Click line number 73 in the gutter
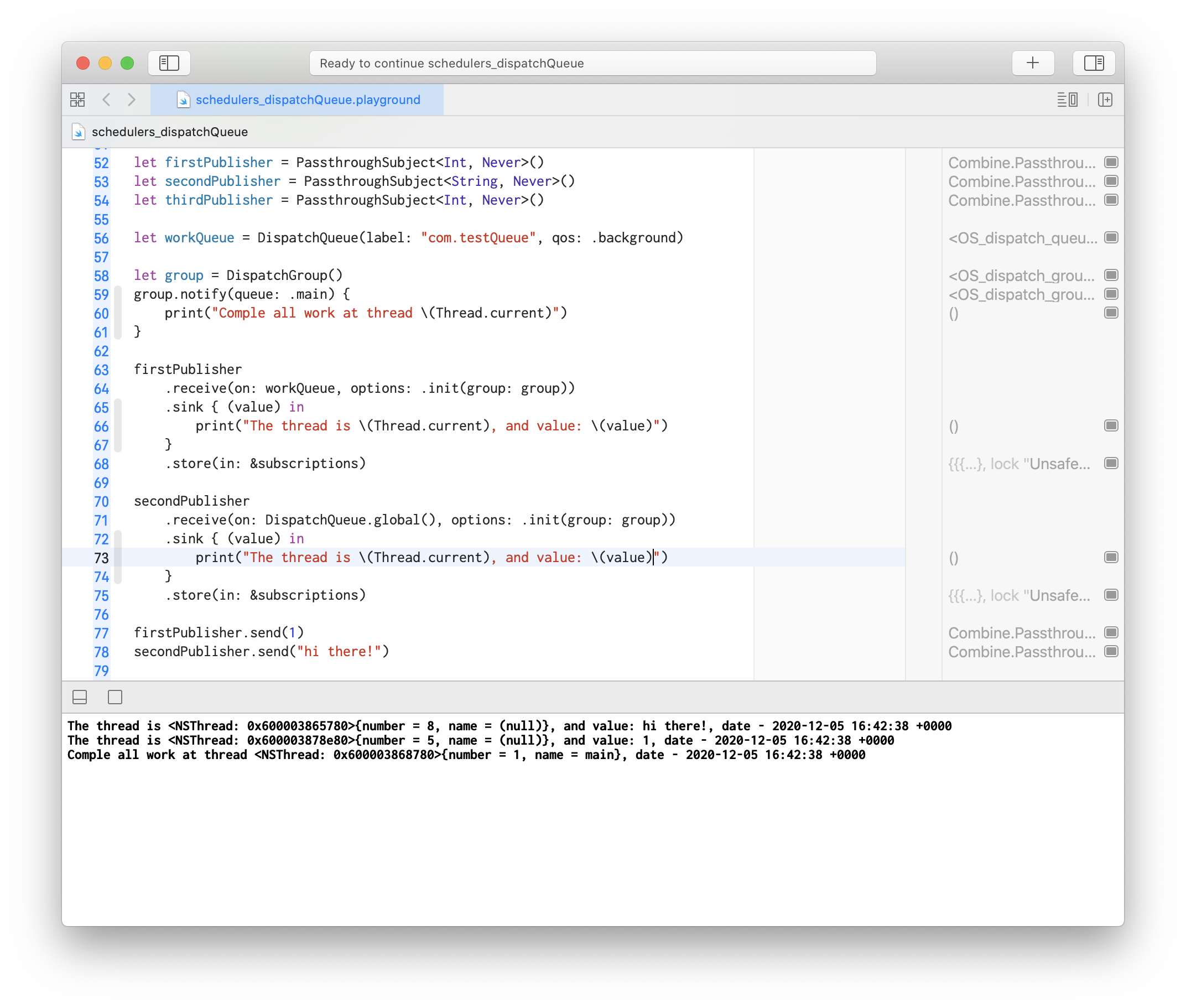 tap(101, 558)
